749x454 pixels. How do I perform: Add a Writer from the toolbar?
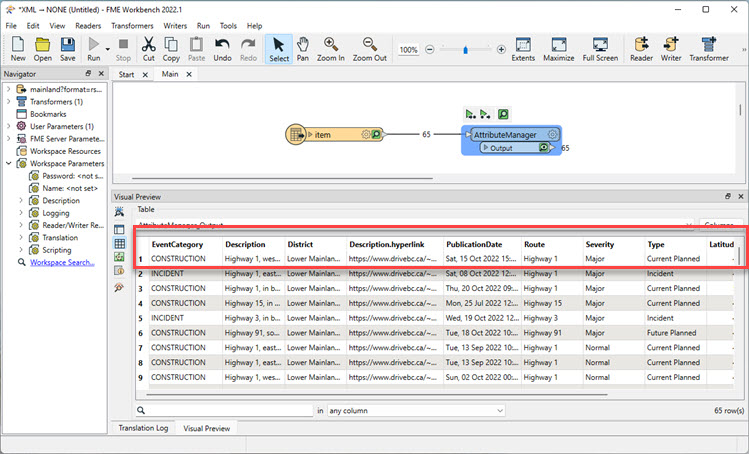click(671, 49)
